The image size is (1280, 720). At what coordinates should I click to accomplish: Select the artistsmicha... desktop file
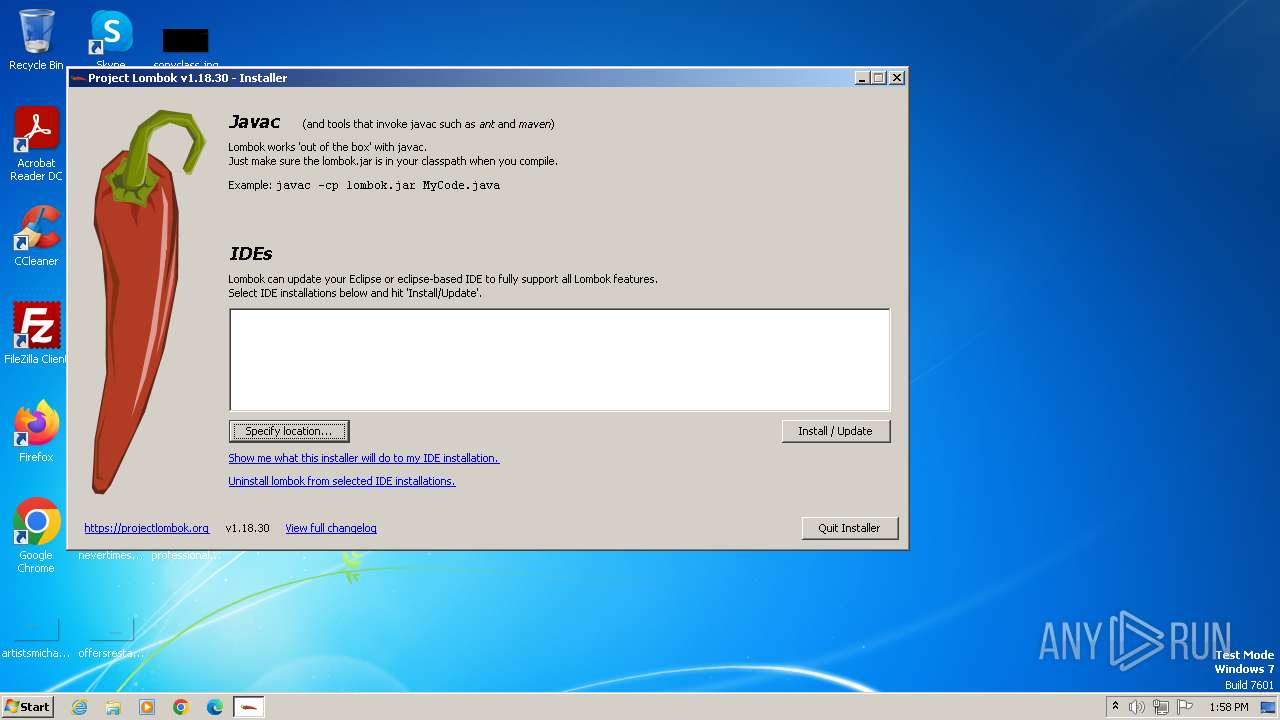coord(36,638)
